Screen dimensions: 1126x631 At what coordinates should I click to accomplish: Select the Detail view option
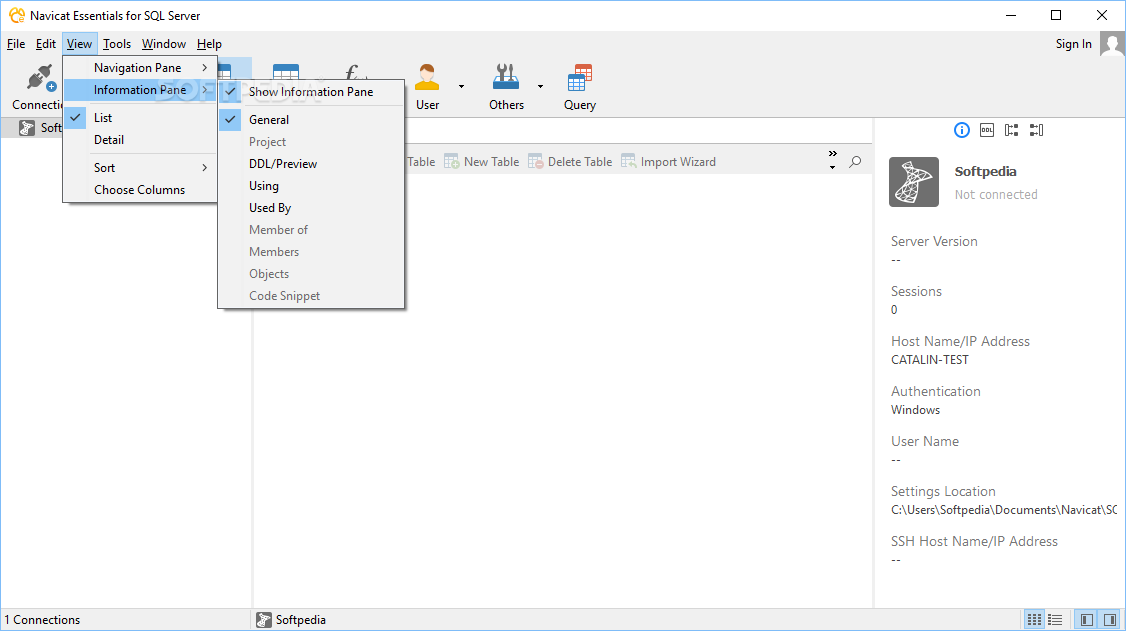140,140
